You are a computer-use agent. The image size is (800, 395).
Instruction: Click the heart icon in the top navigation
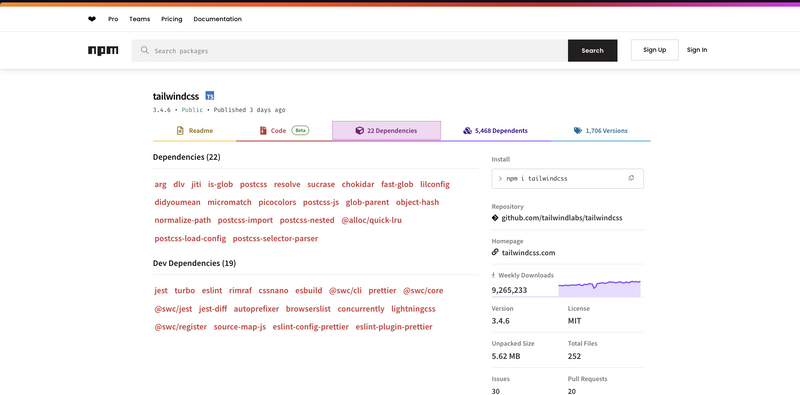click(x=92, y=19)
